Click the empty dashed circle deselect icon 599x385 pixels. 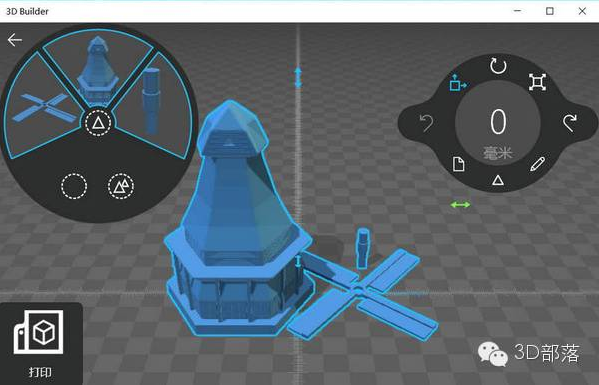tap(74, 186)
